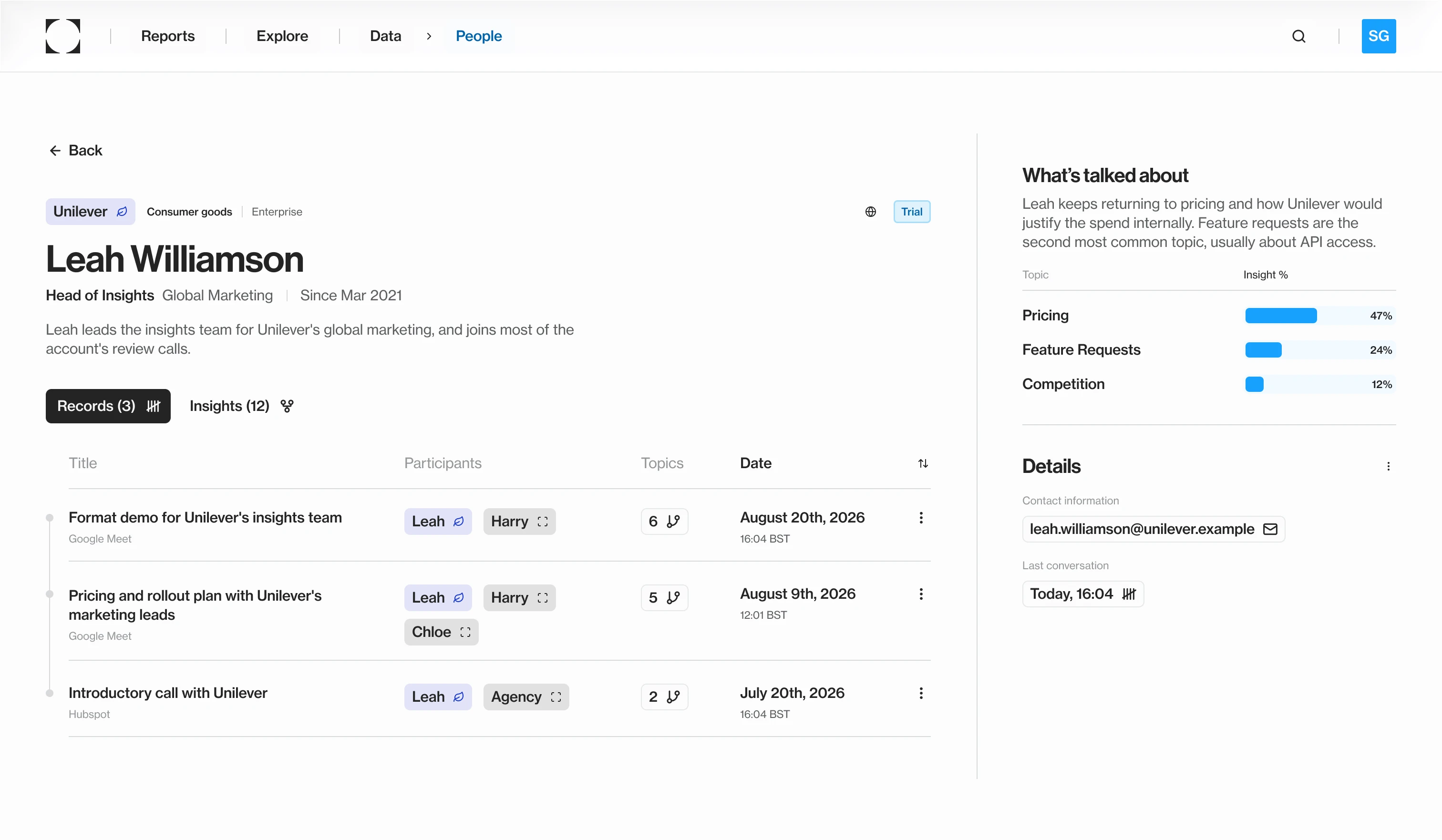Click the app logo in the header
Image resolution: width=1442 pixels, height=840 pixels.
tap(63, 36)
